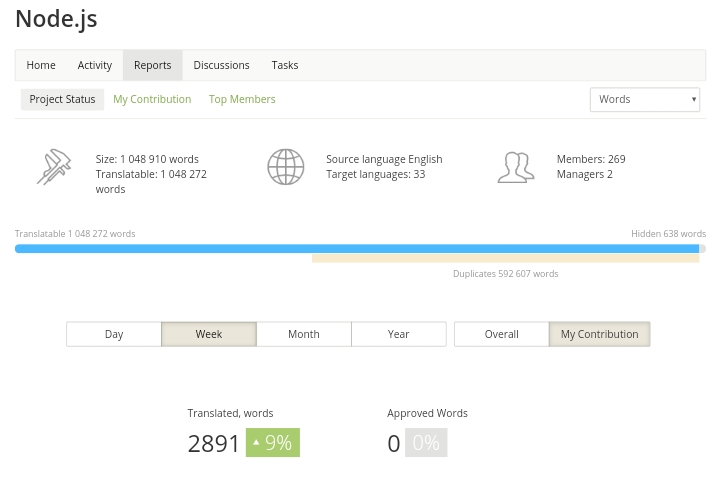Switch to Year time range
720x480 pixels.
(x=398, y=334)
